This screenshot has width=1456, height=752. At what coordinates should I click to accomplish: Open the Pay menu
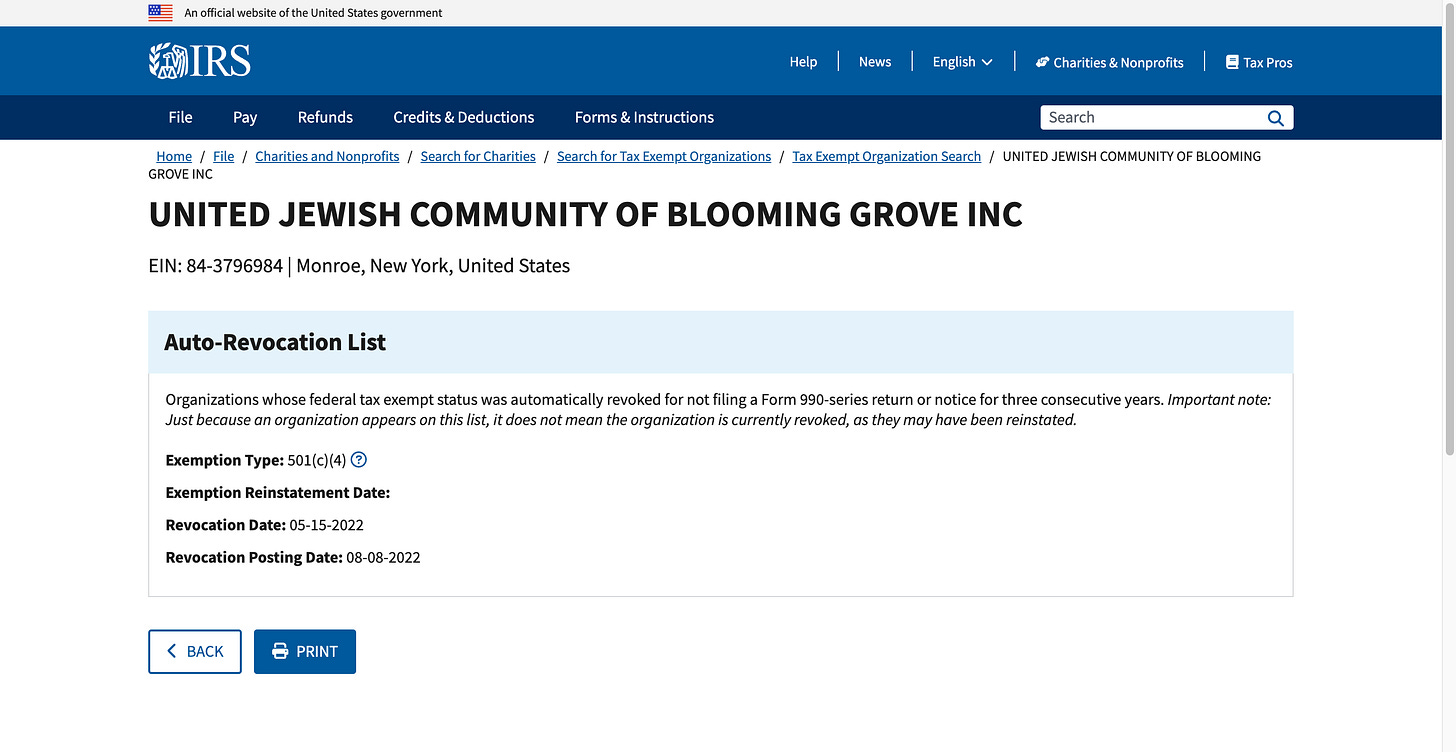245,117
